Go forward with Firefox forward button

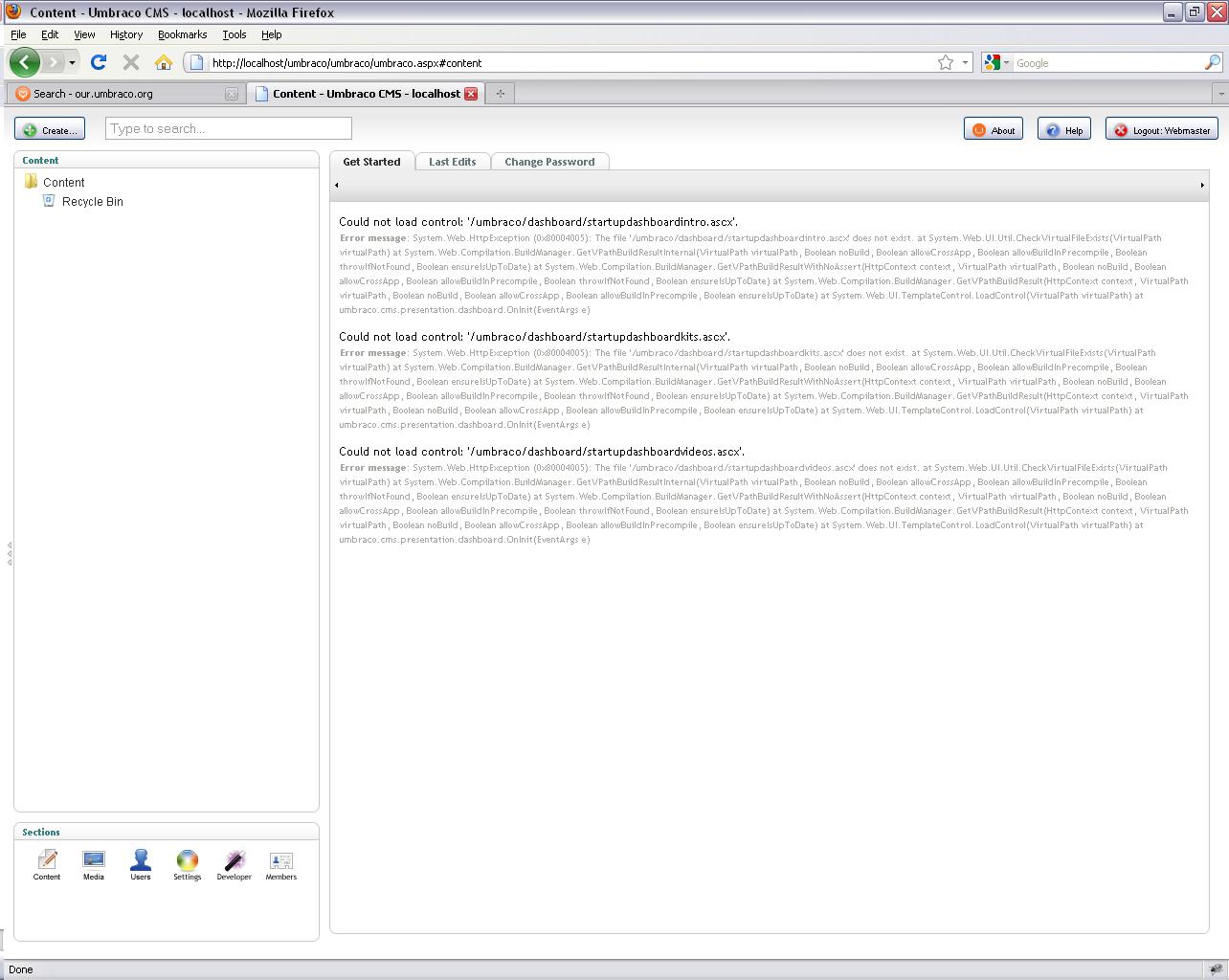click(54, 62)
